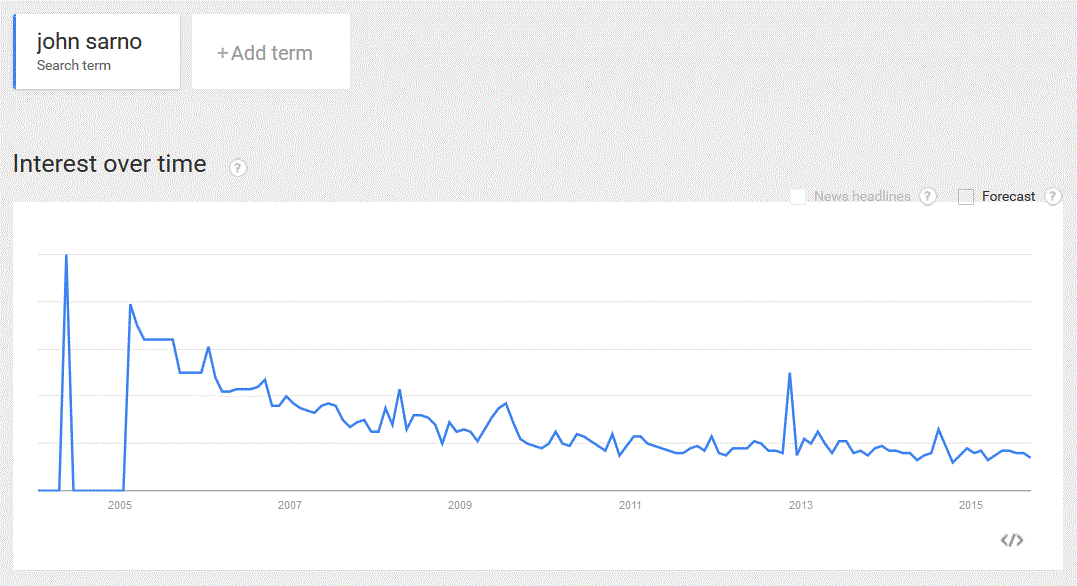Click the 2015 axis label
Image resolution: width=1077 pixels, height=586 pixels.
click(x=971, y=505)
